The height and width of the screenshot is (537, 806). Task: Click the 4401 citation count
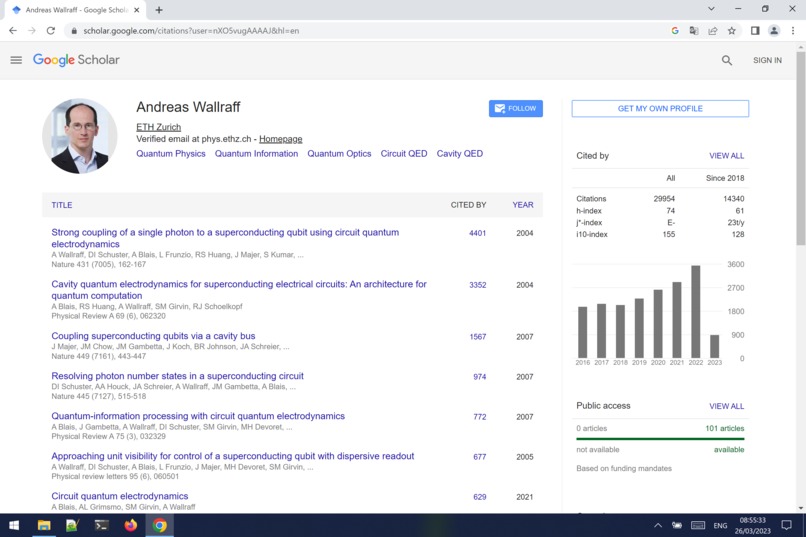pos(478,233)
